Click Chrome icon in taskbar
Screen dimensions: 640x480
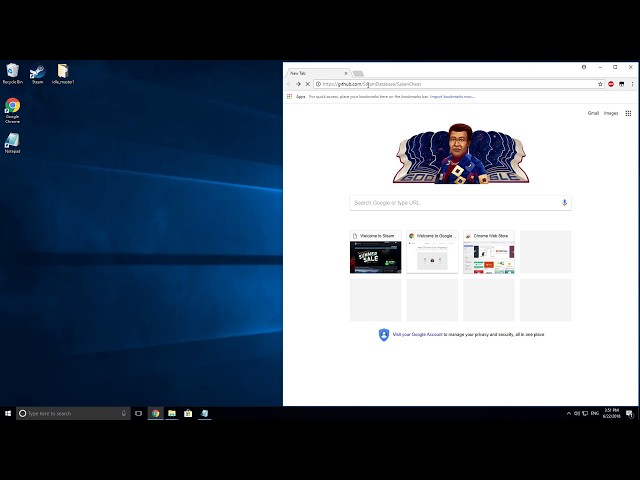156,413
